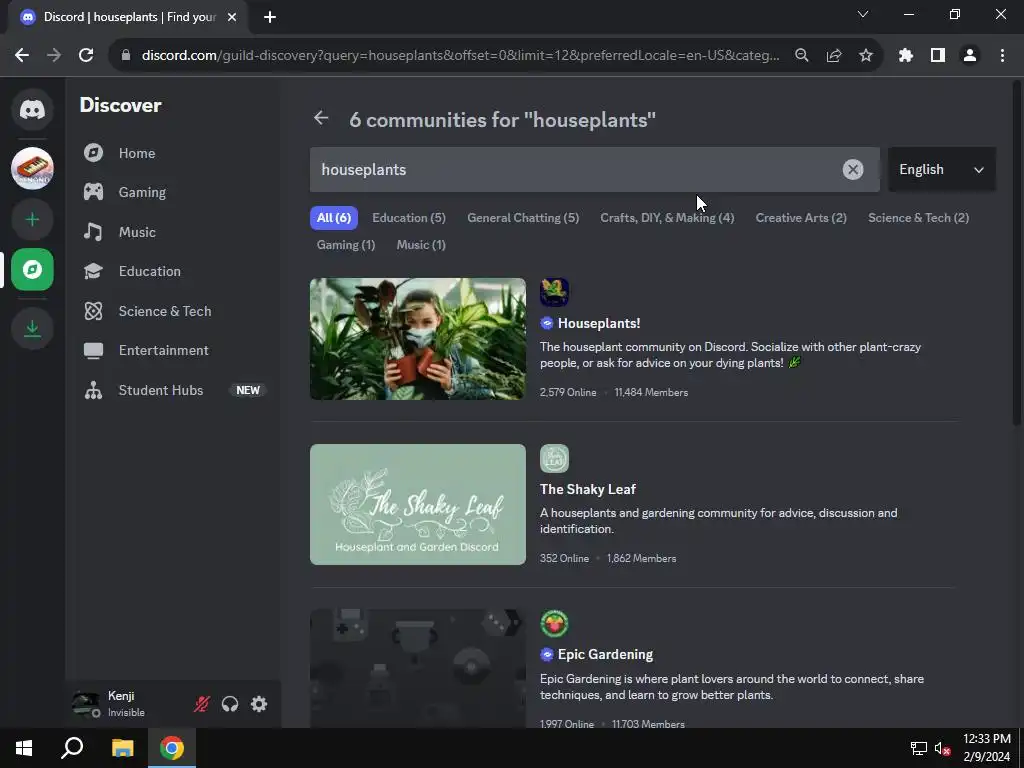
Task: Go back with results back arrow
Action: coord(321,118)
